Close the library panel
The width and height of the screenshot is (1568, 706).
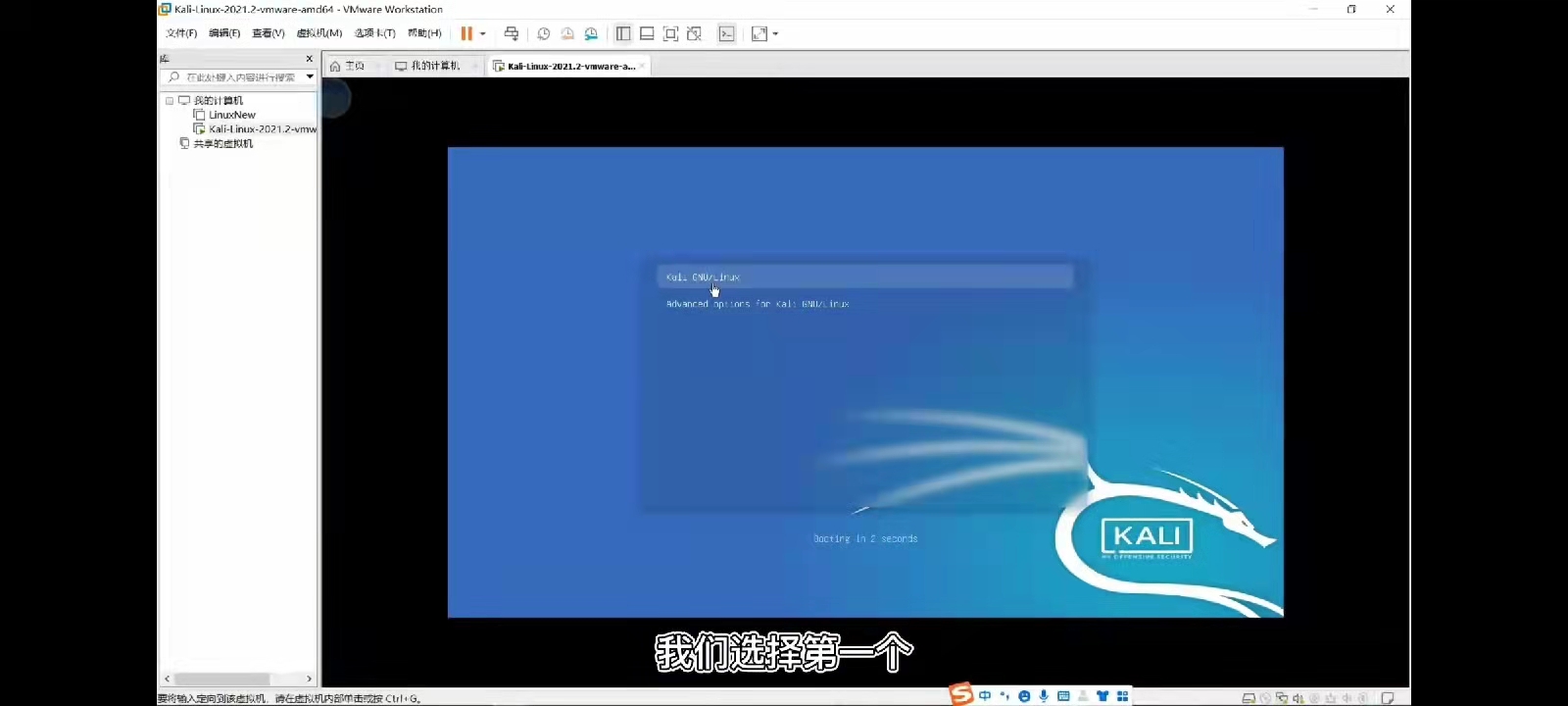pos(309,59)
